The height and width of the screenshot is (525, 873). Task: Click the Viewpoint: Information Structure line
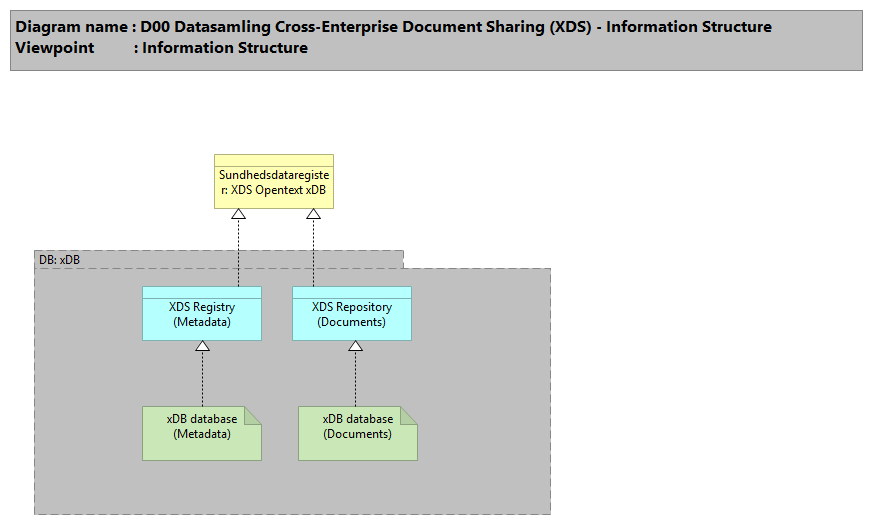pyautogui.click(x=162, y=48)
